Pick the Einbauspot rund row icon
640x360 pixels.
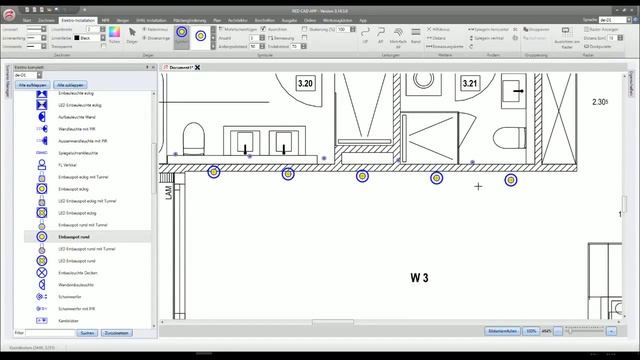pos(42,237)
